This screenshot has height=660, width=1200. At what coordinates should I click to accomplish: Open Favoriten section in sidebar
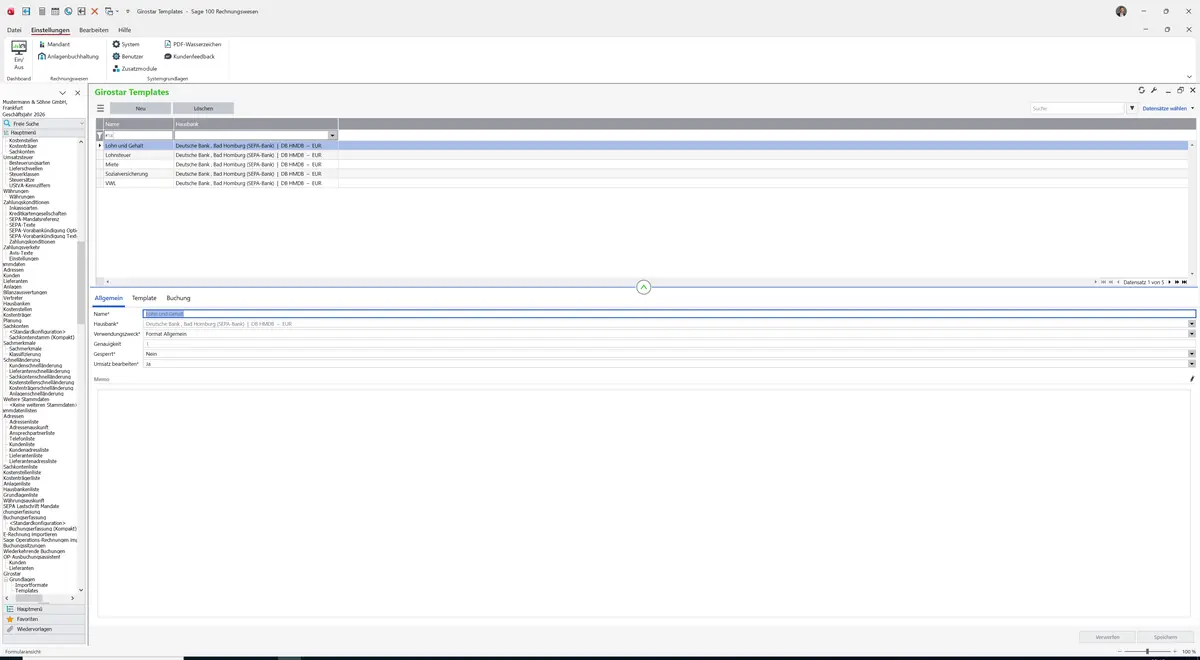[42, 619]
